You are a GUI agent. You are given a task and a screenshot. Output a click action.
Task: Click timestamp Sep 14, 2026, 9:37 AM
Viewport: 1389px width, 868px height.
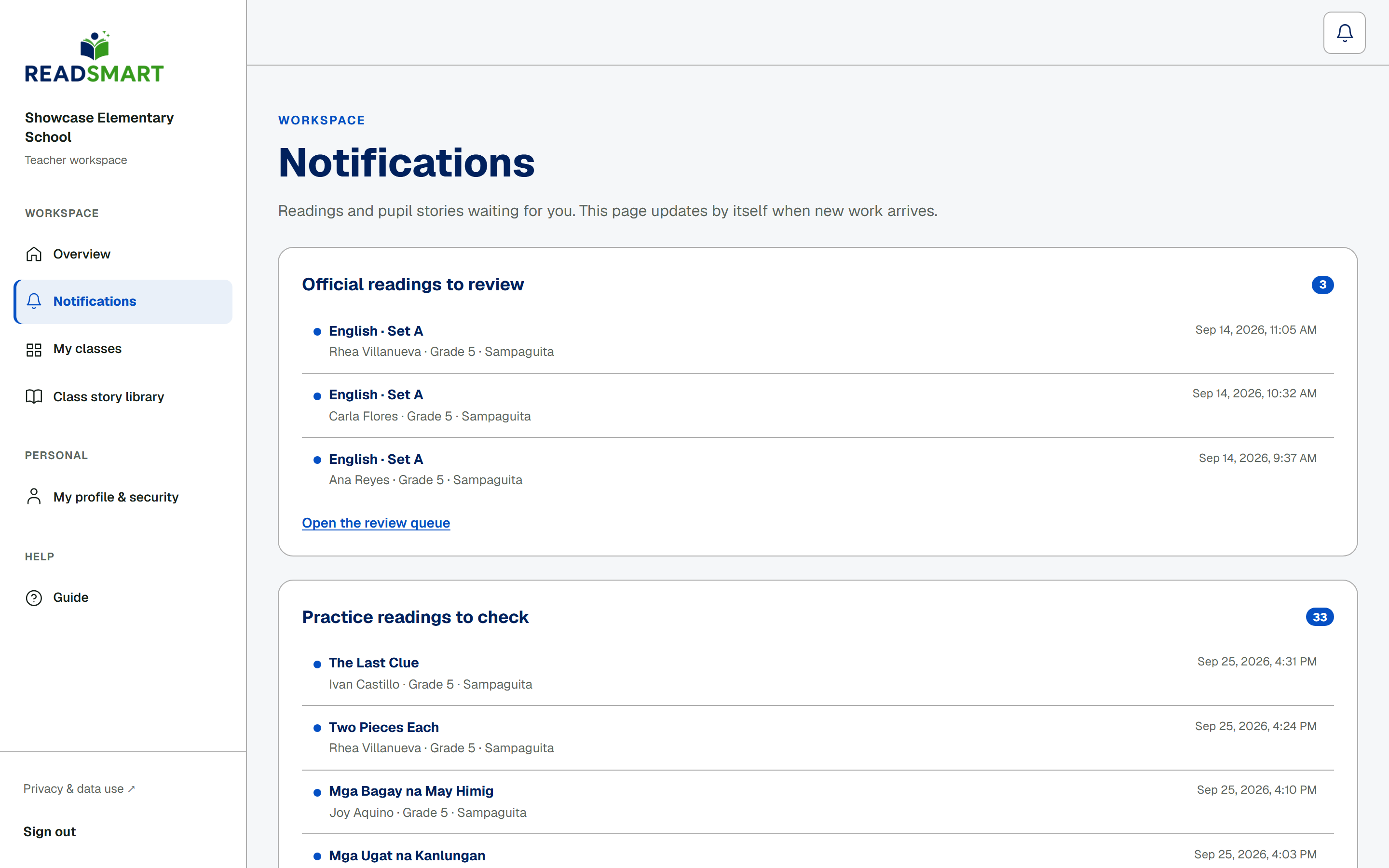point(1257,458)
